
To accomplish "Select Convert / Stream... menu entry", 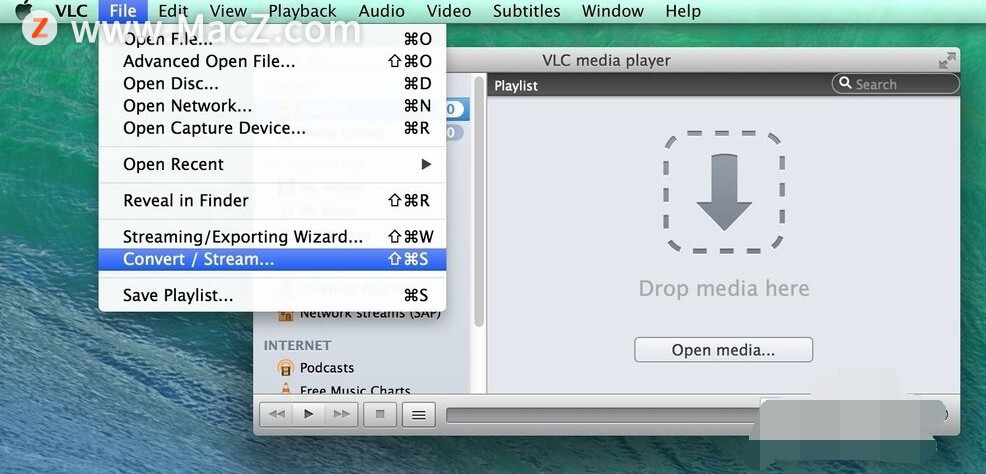I will (272, 259).
